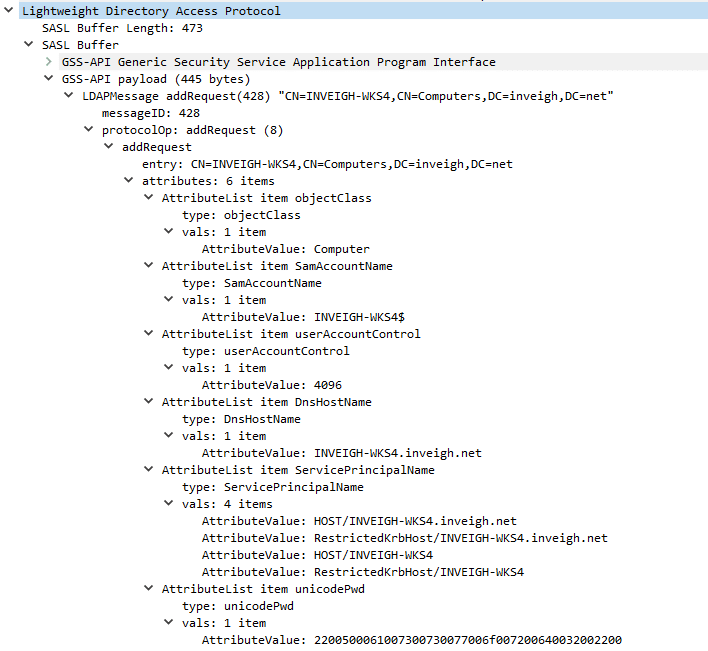Select the messageID: 428 field
The image size is (708, 651).
click(151, 113)
